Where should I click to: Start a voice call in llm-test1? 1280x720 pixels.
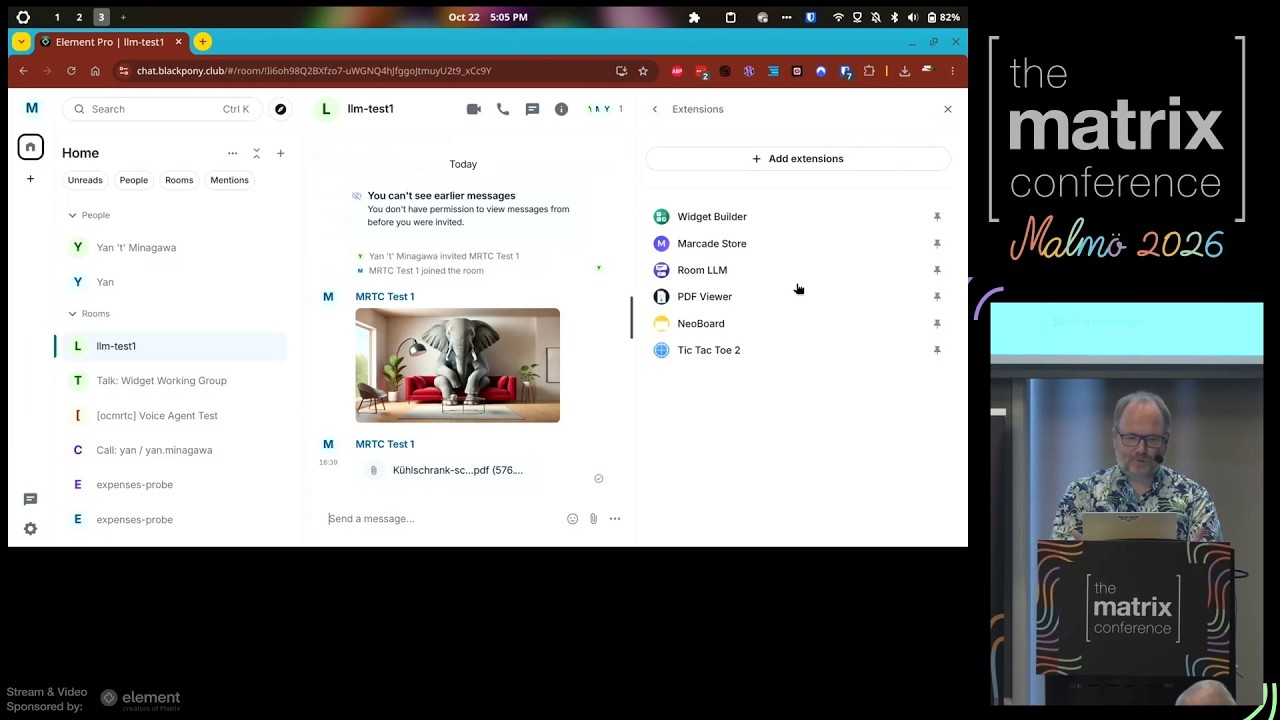[x=503, y=109]
